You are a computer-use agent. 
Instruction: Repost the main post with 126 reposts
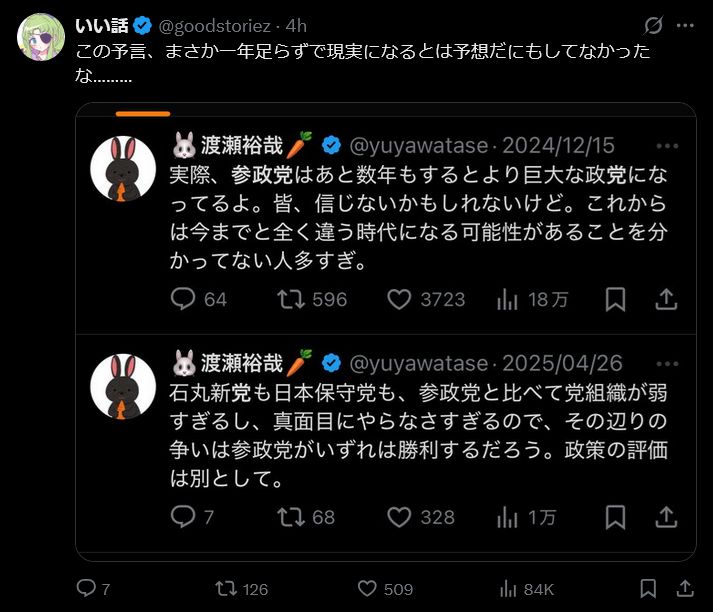229,588
